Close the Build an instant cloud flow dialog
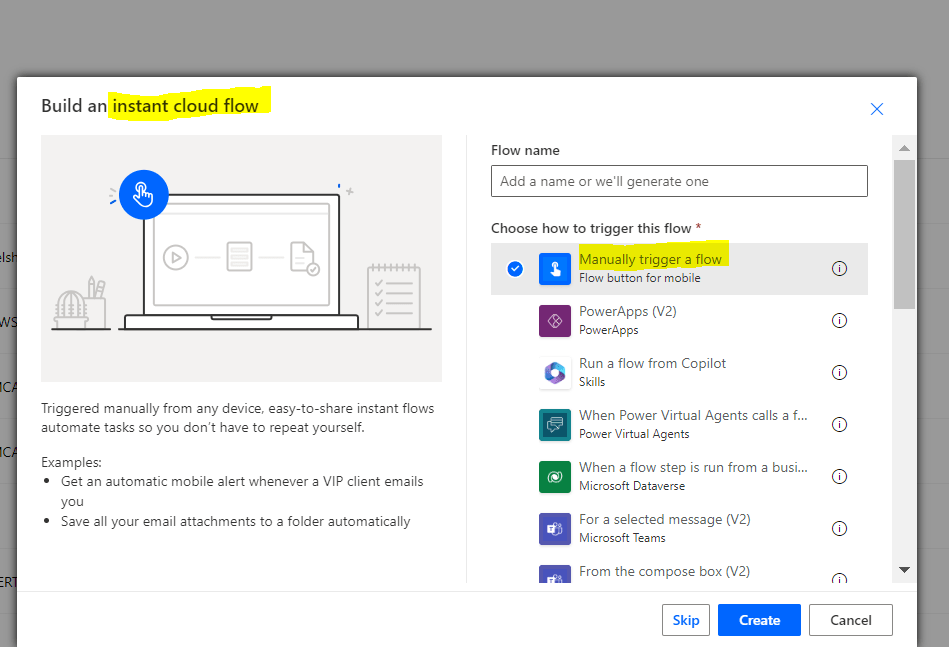 coord(877,109)
